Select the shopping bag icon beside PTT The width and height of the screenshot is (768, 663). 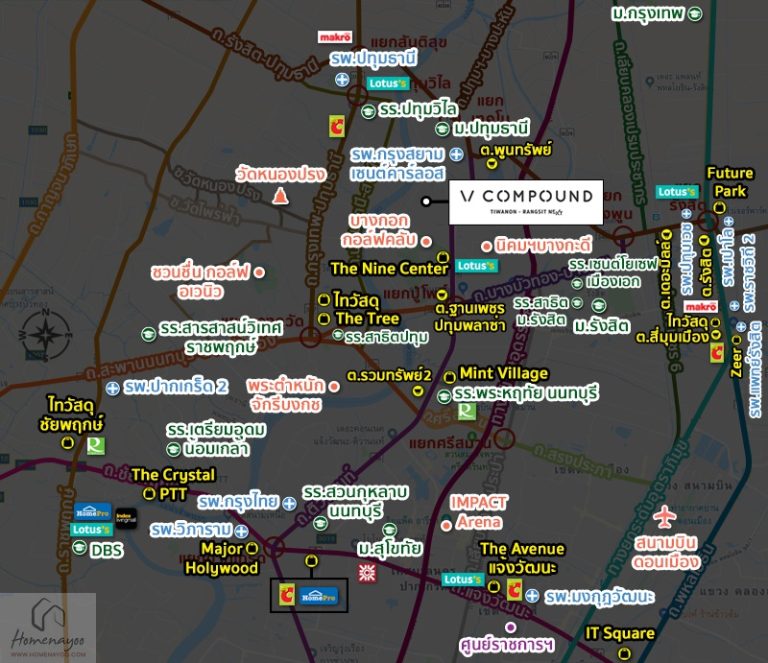click(149, 494)
